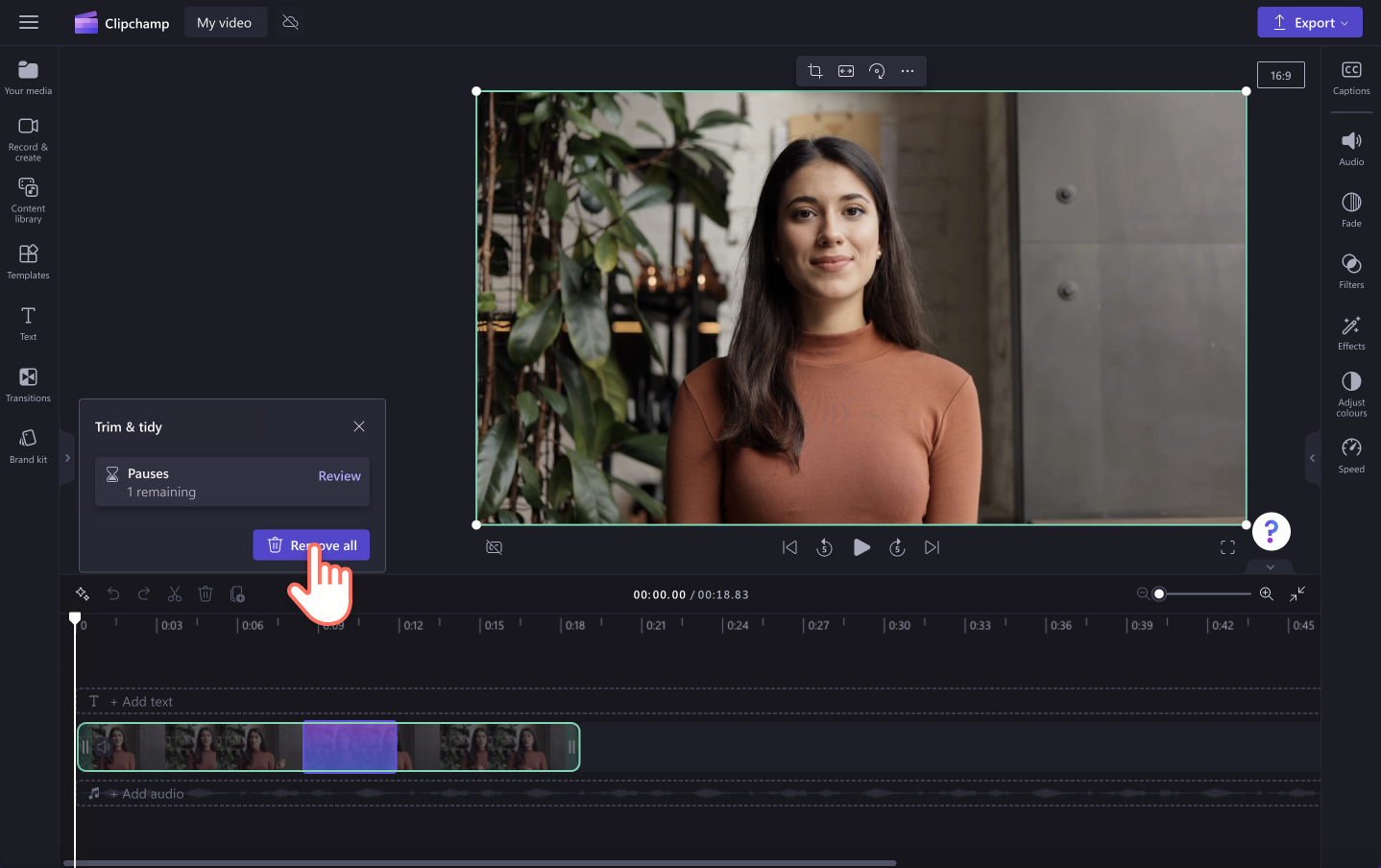Open the Fade panel
The image size is (1381, 868).
click(1351, 210)
